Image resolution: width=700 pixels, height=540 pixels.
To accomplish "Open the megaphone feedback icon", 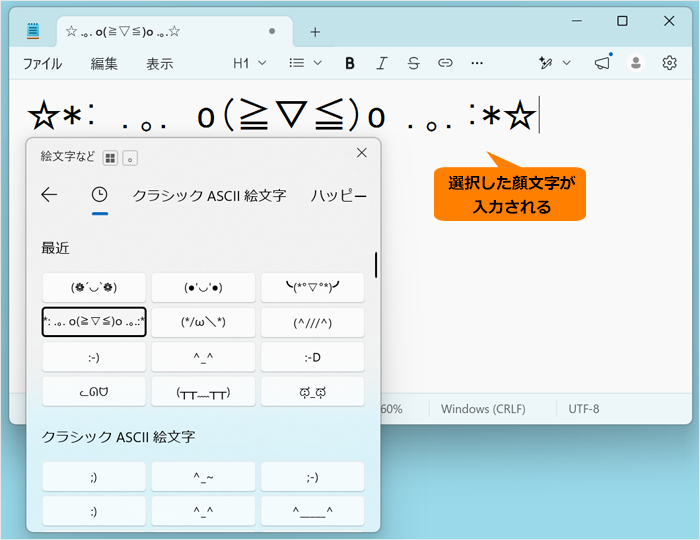I will point(602,63).
